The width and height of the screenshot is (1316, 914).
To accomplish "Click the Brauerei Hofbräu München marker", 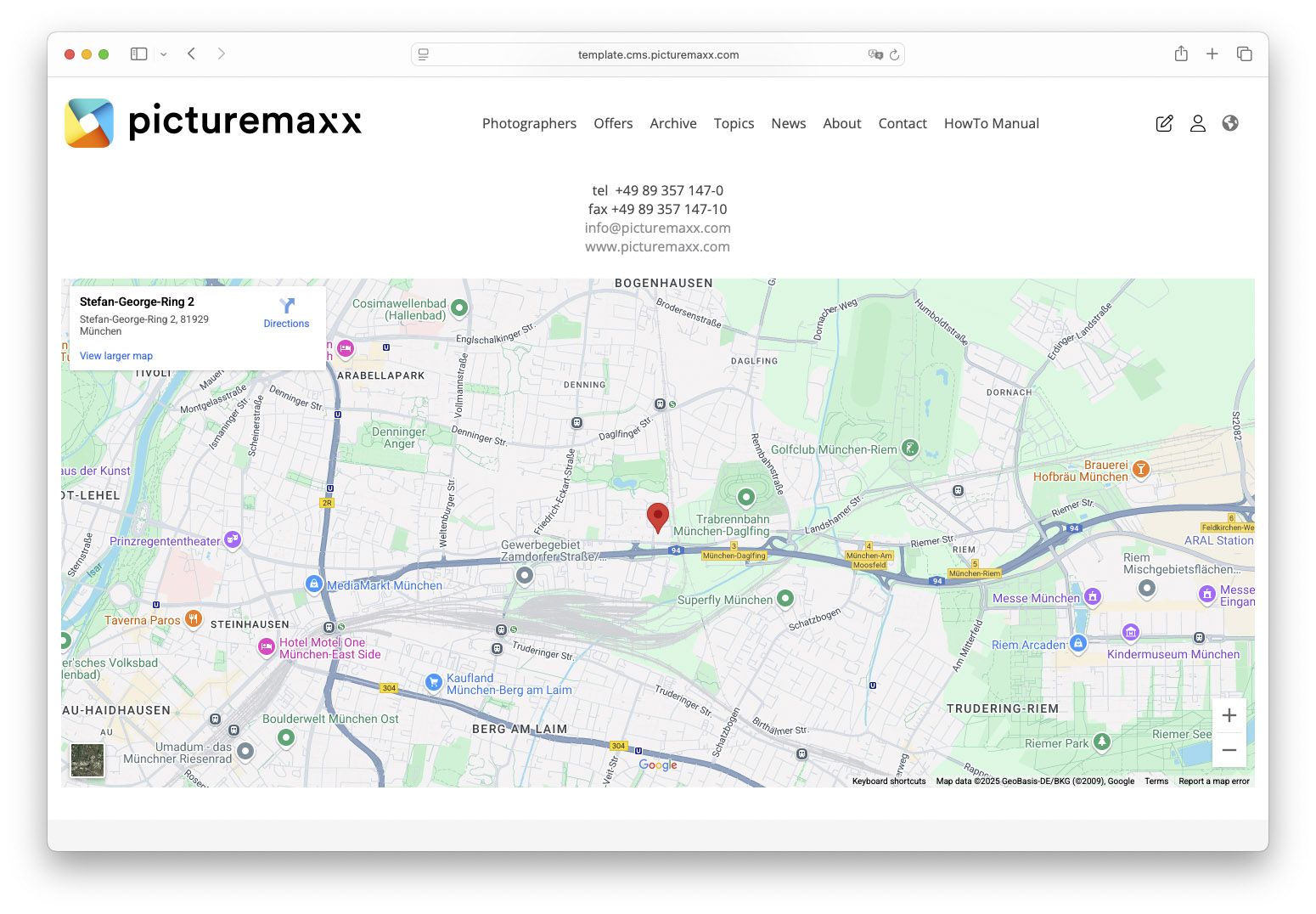I will coord(1141,468).
